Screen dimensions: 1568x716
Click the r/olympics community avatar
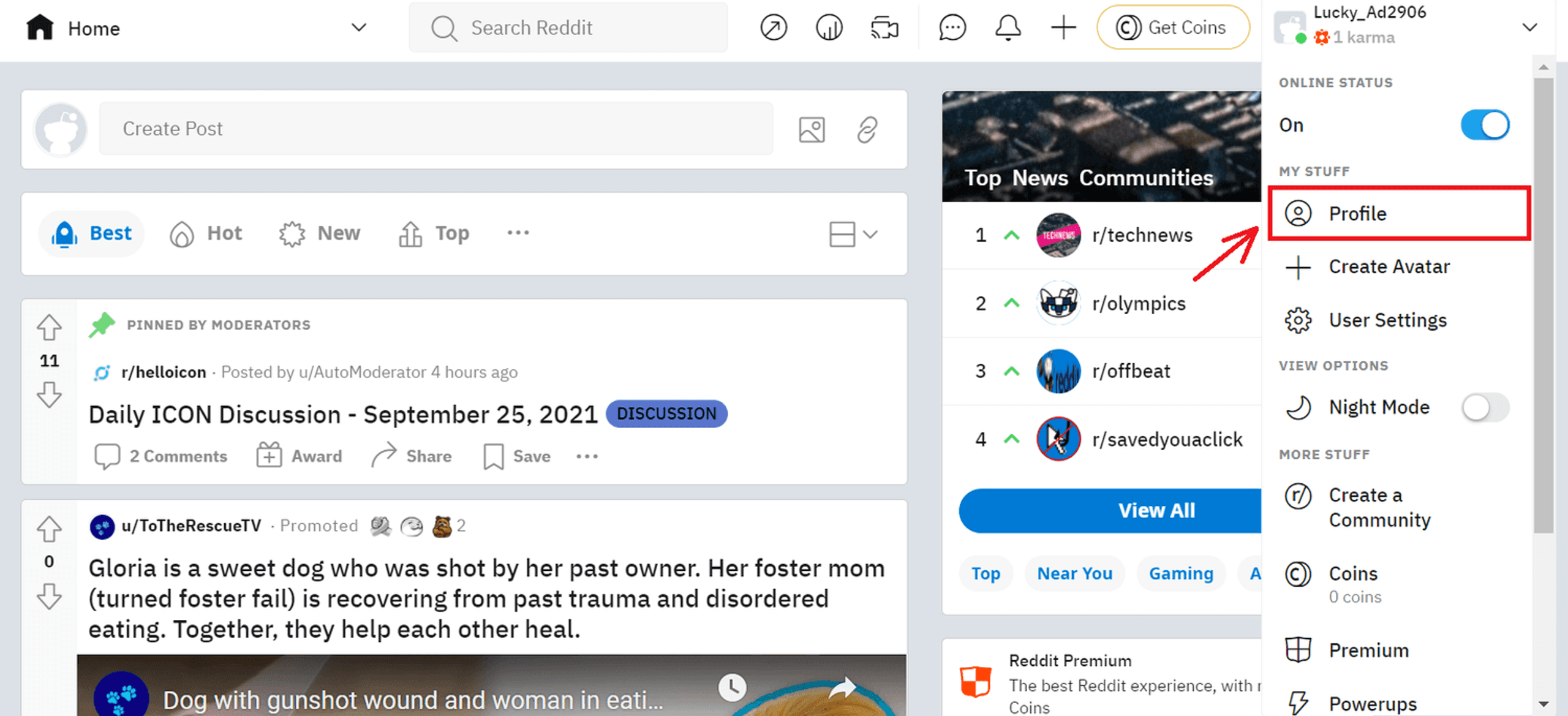tap(1058, 303)
